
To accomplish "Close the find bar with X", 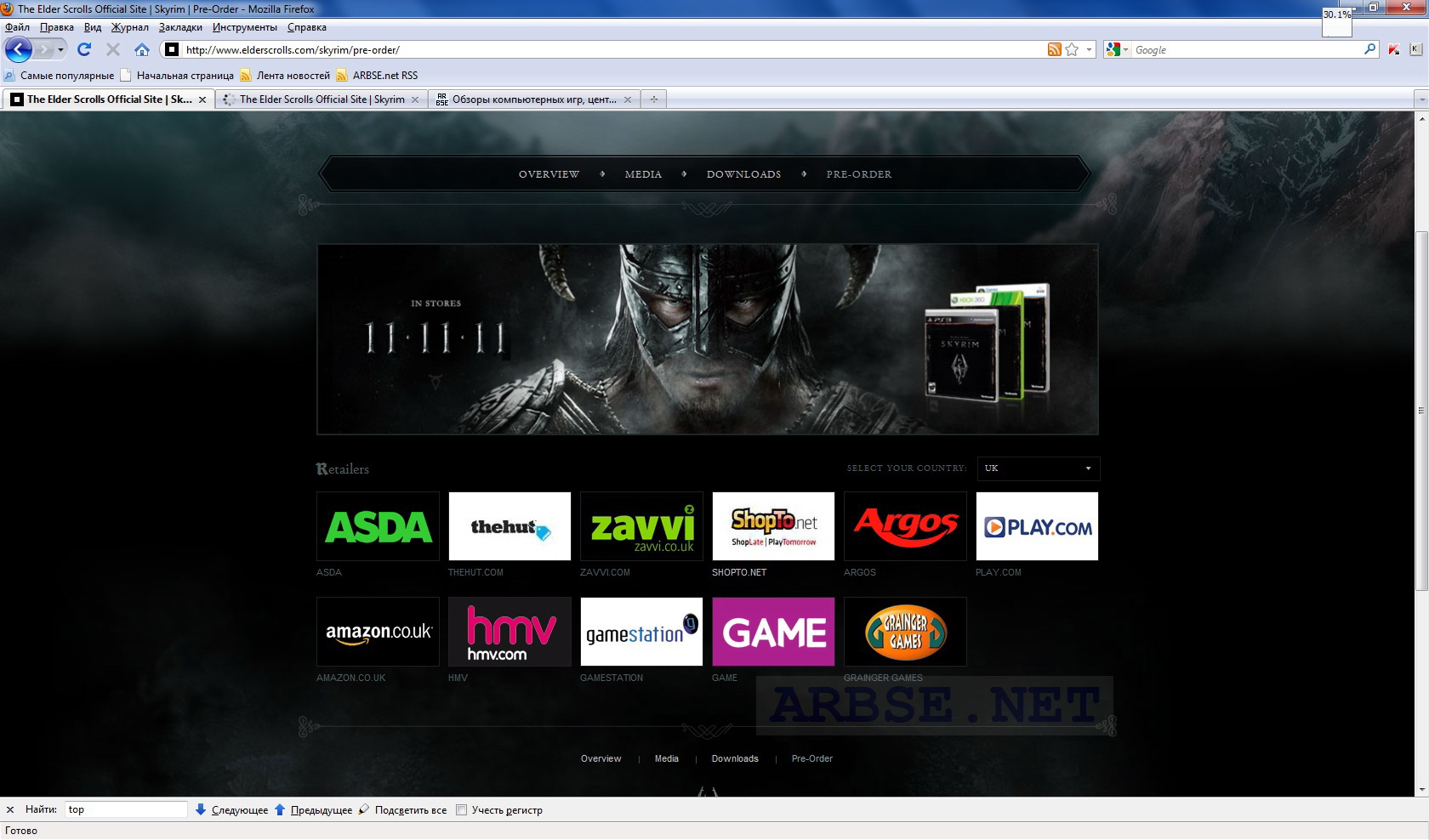I will [x=10, y=809].
